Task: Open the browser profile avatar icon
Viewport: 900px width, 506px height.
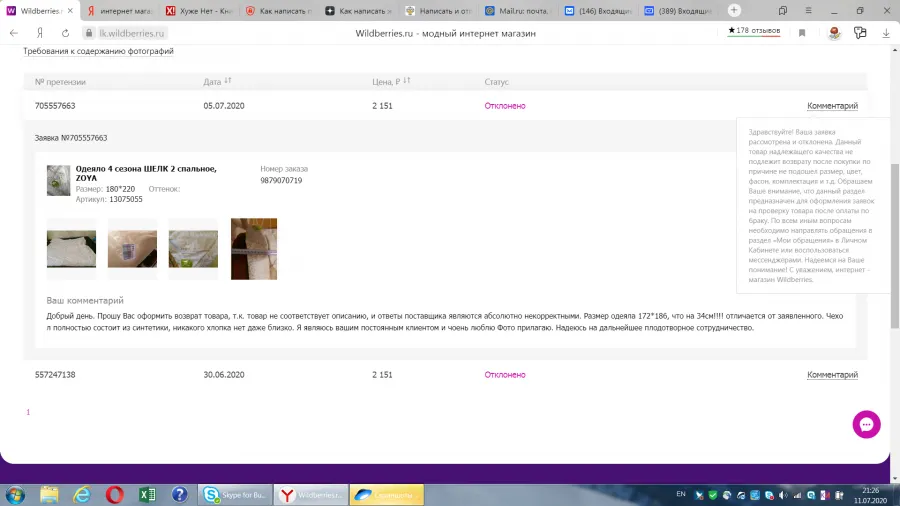Action: [x=834, y=33]
